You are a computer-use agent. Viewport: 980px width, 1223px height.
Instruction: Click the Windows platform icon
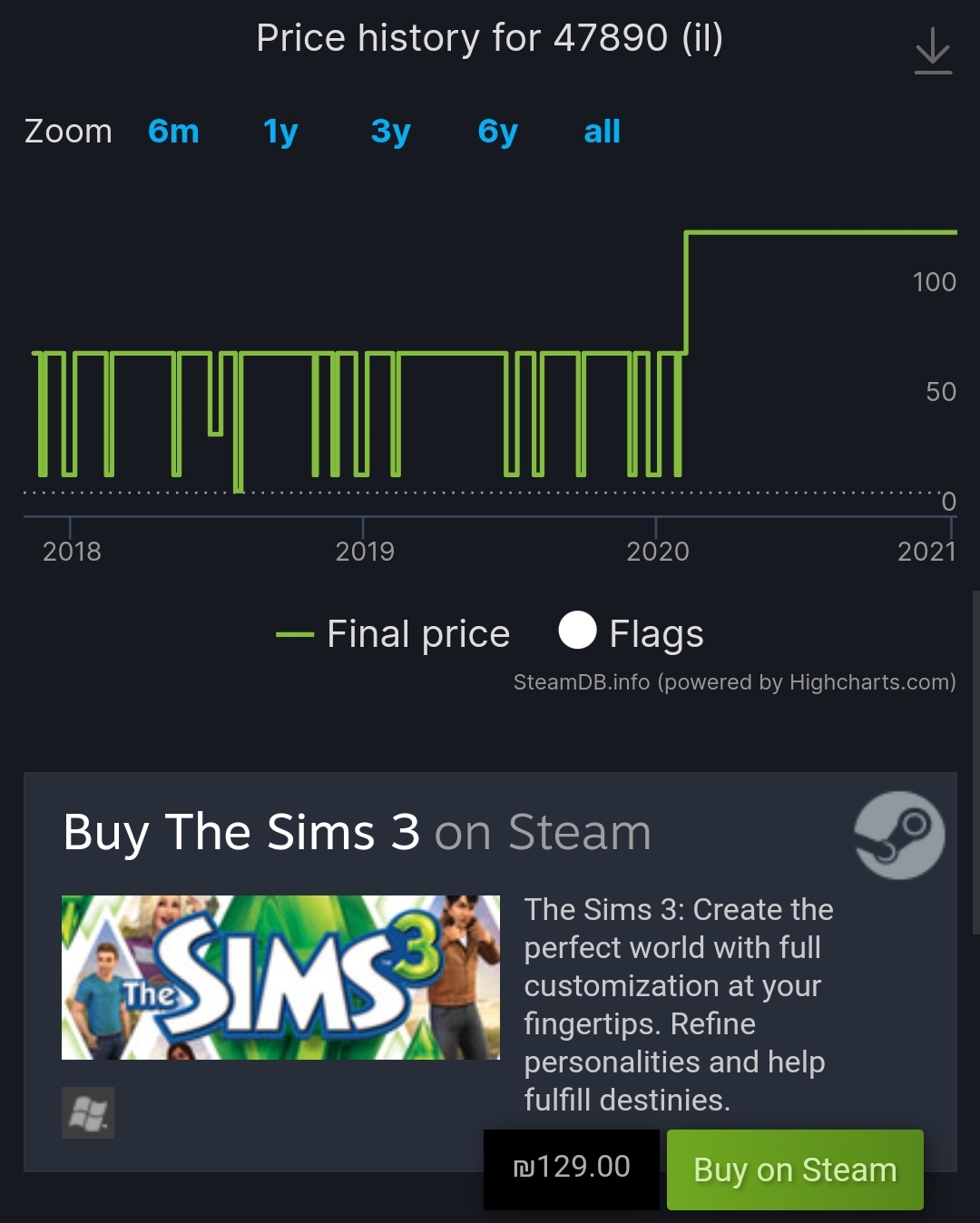pyautogui.click(x=88, y=1112)
